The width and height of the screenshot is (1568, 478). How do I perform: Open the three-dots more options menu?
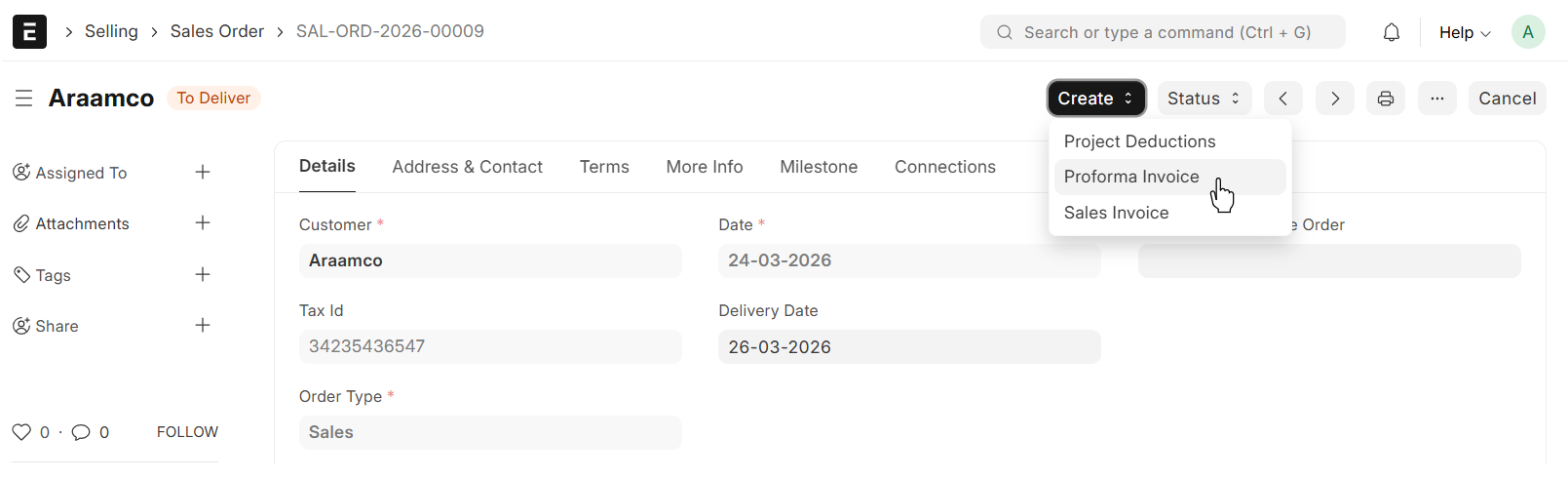click(1436, 99)
